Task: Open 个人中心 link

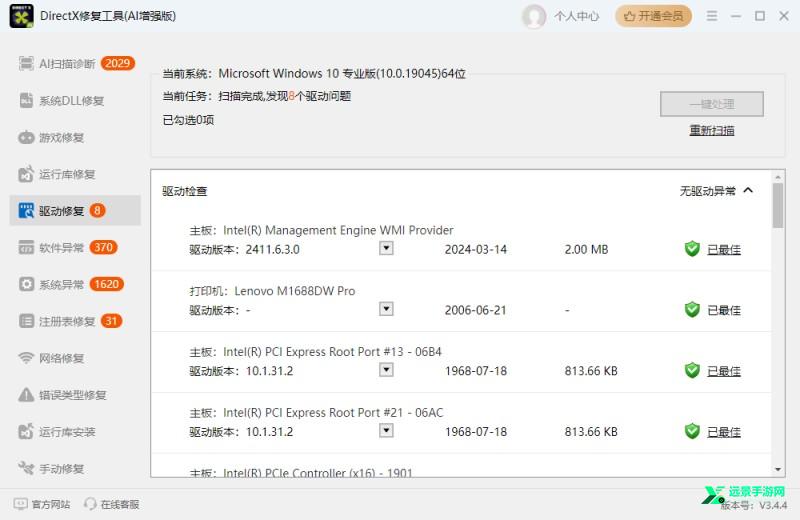Action: tap(577, 16)
